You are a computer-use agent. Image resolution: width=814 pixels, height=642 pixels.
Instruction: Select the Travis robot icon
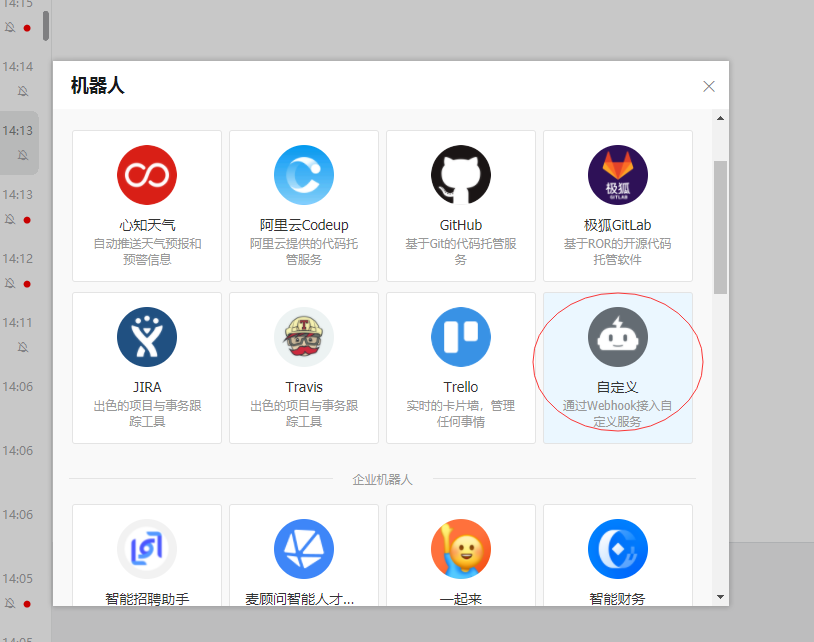[304, 337]
